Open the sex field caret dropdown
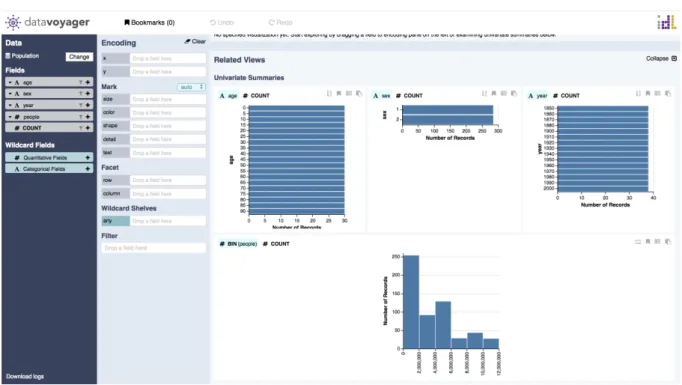 tap(10, 94)
